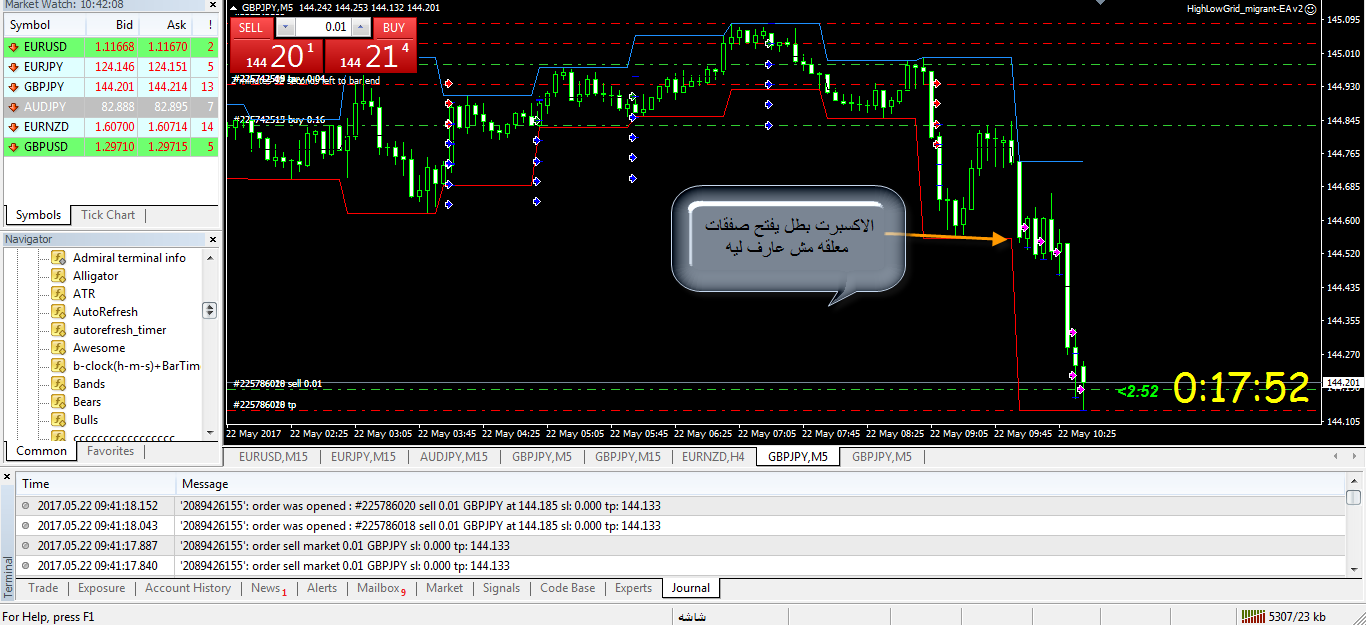
Task: Collapse one-click trading panel triangle
Action: point(234,8)
